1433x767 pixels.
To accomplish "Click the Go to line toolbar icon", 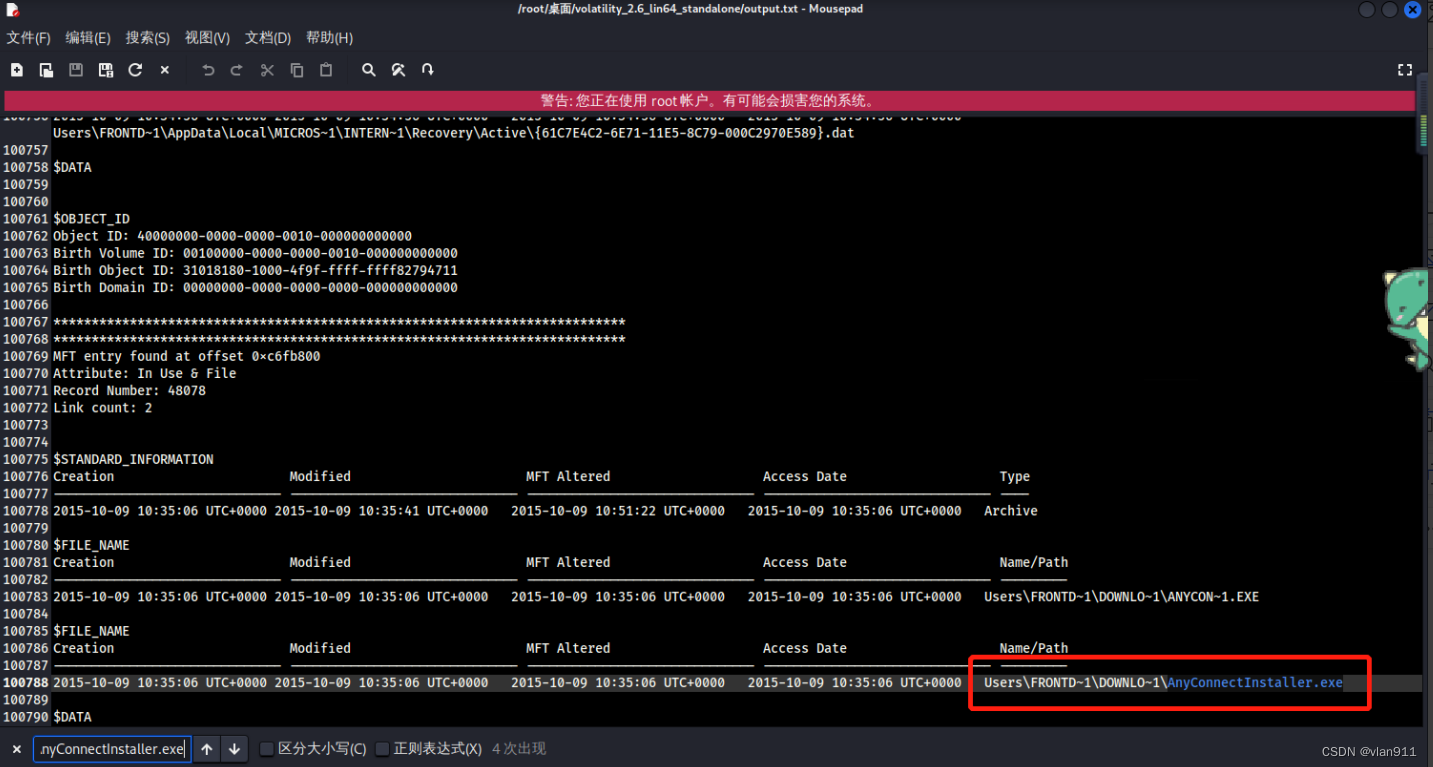I will coord(428,70).
